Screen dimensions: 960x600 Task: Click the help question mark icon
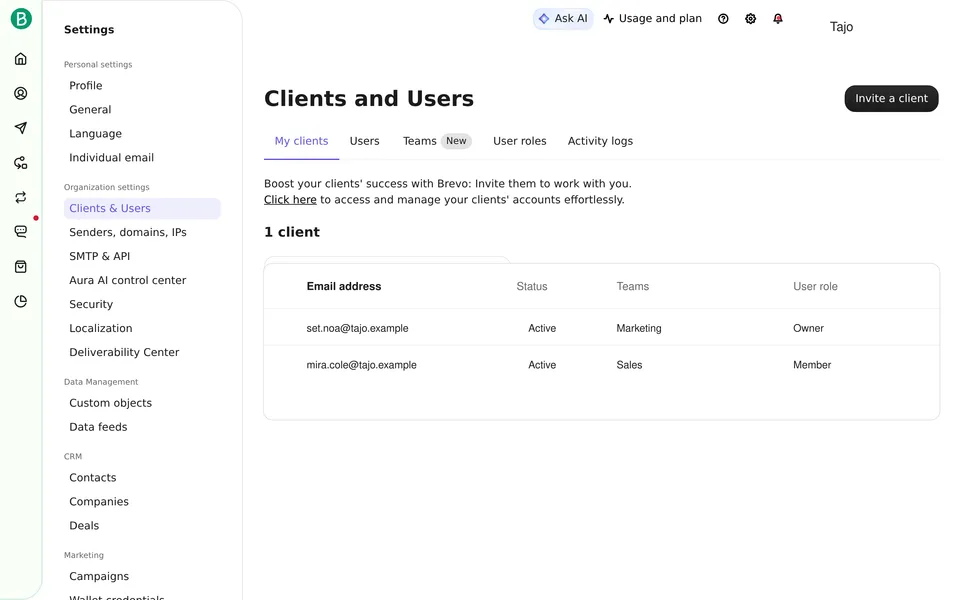coord(723,19)
